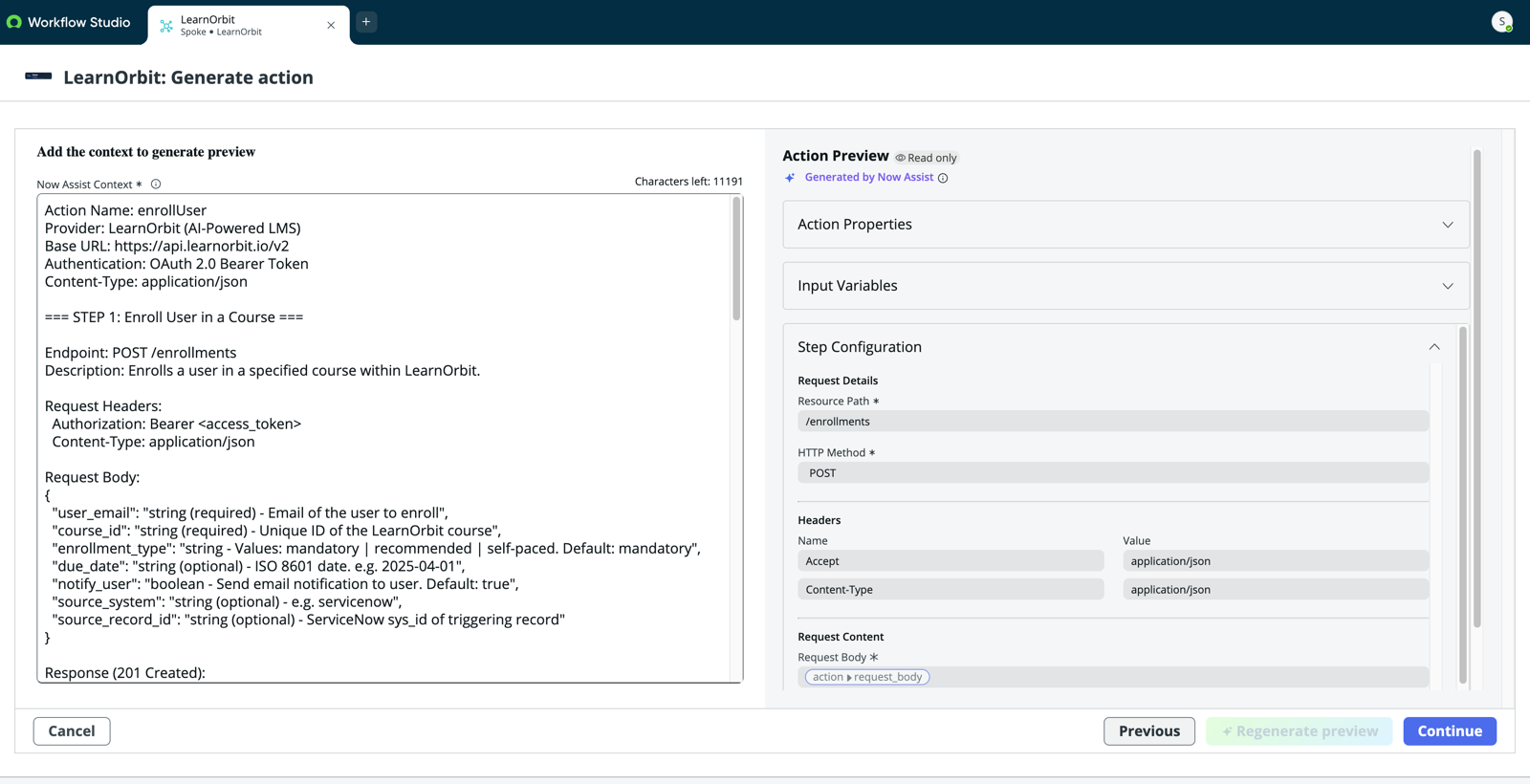The image size is (1530, 784).
Task: Click the 'Characters left: 11191' counter
Action: pos(688,182)
